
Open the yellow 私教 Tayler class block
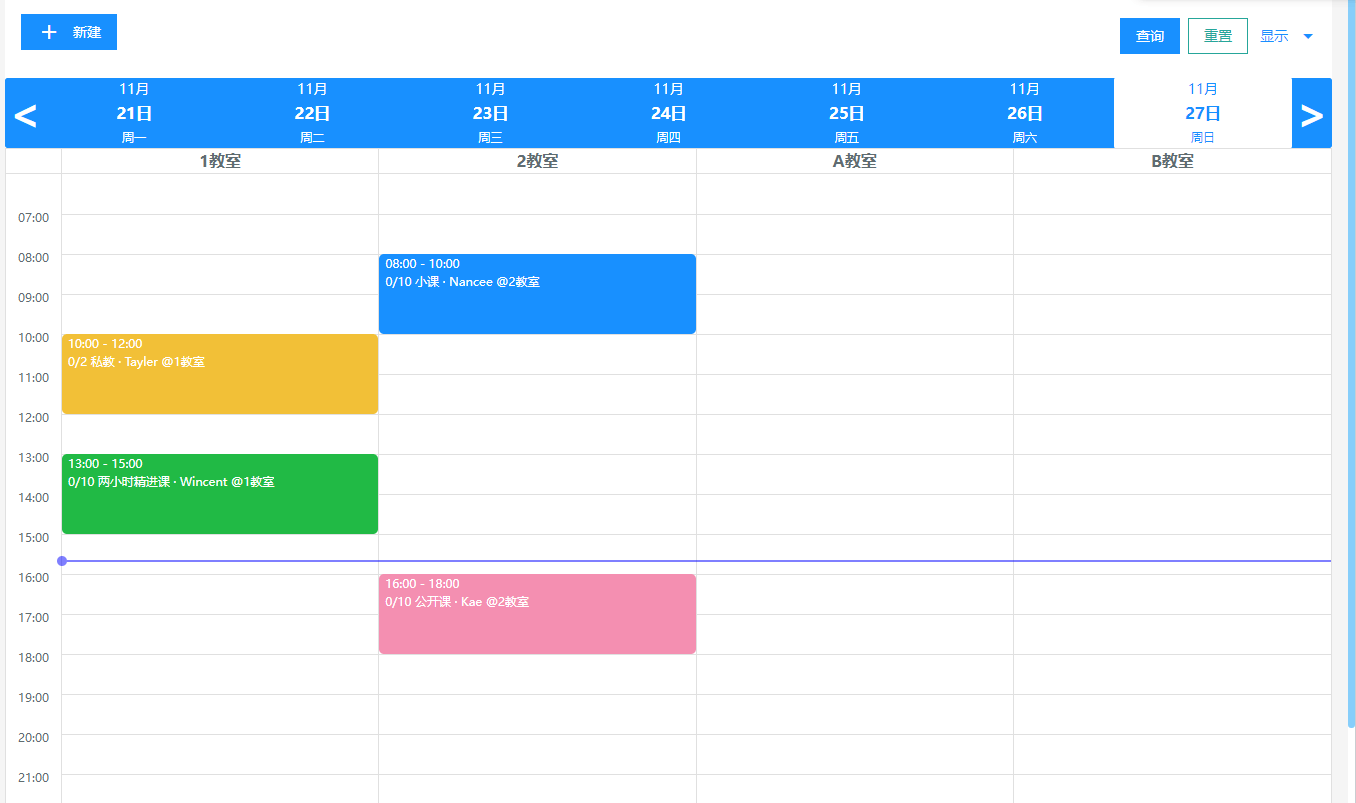point(219,374)
